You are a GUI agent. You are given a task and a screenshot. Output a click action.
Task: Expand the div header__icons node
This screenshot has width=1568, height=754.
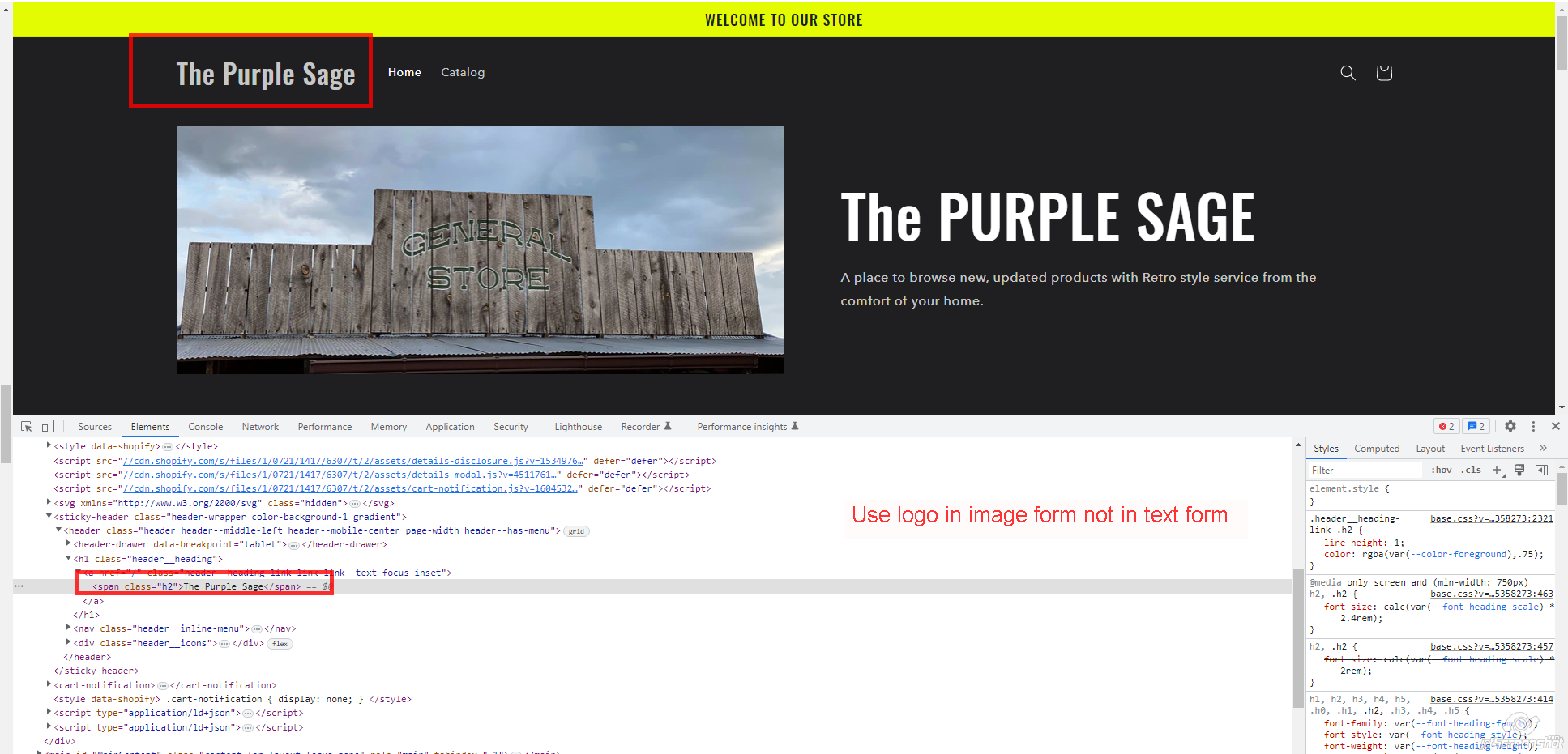68,642
